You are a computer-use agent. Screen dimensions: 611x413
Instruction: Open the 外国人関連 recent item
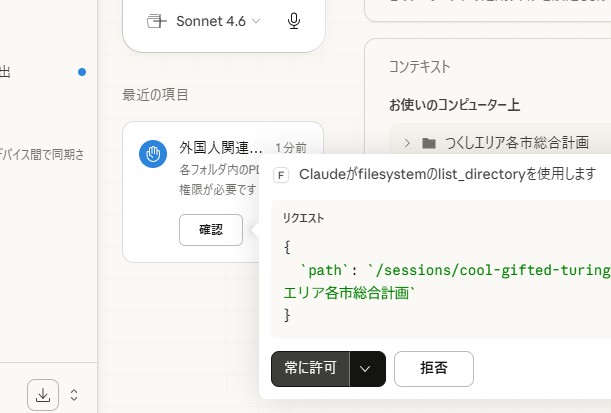click(221, 148)
